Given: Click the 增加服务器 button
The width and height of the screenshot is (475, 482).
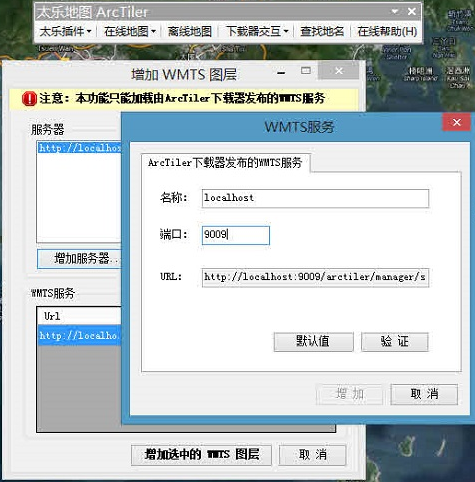Looking at the screenshot, I should click(79, 258).
